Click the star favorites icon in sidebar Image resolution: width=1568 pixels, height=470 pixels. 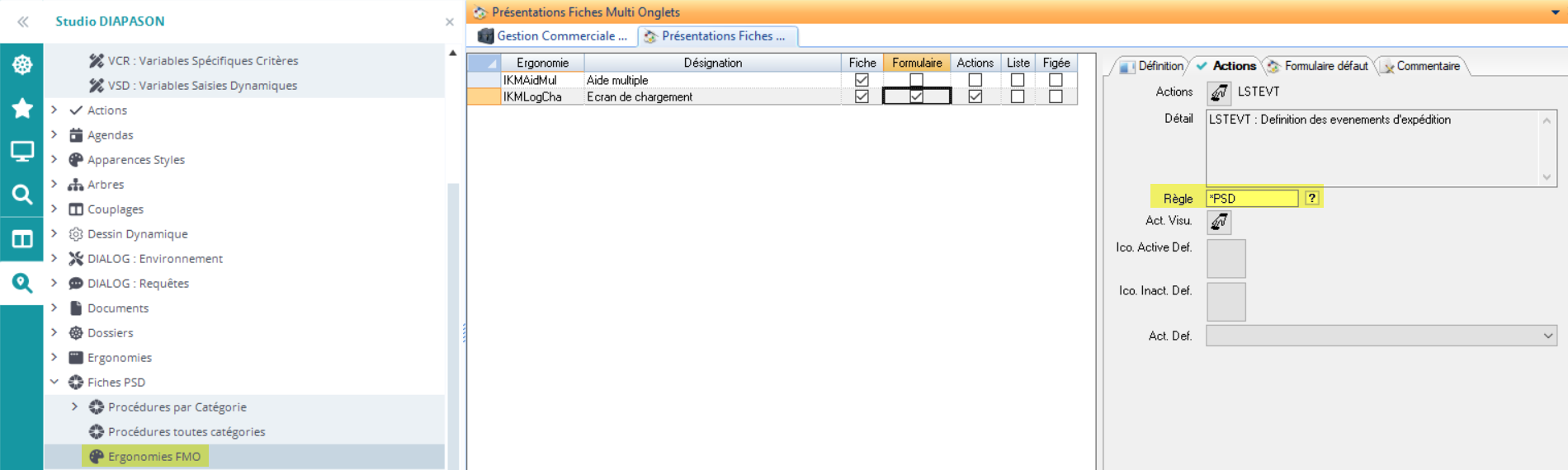point(22,108)
